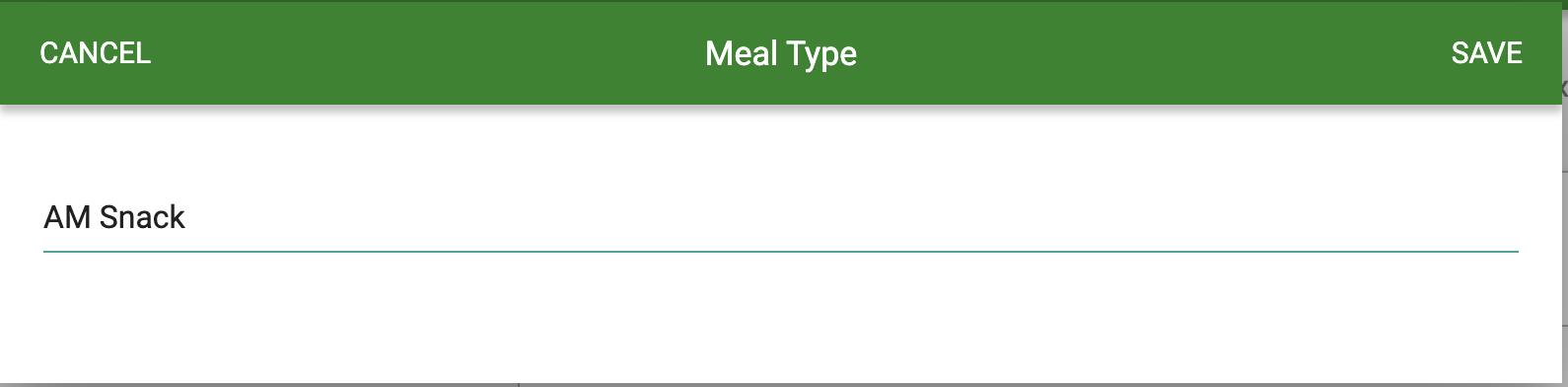Click the gray strip beneath the dialog

[x=780, y=384]
